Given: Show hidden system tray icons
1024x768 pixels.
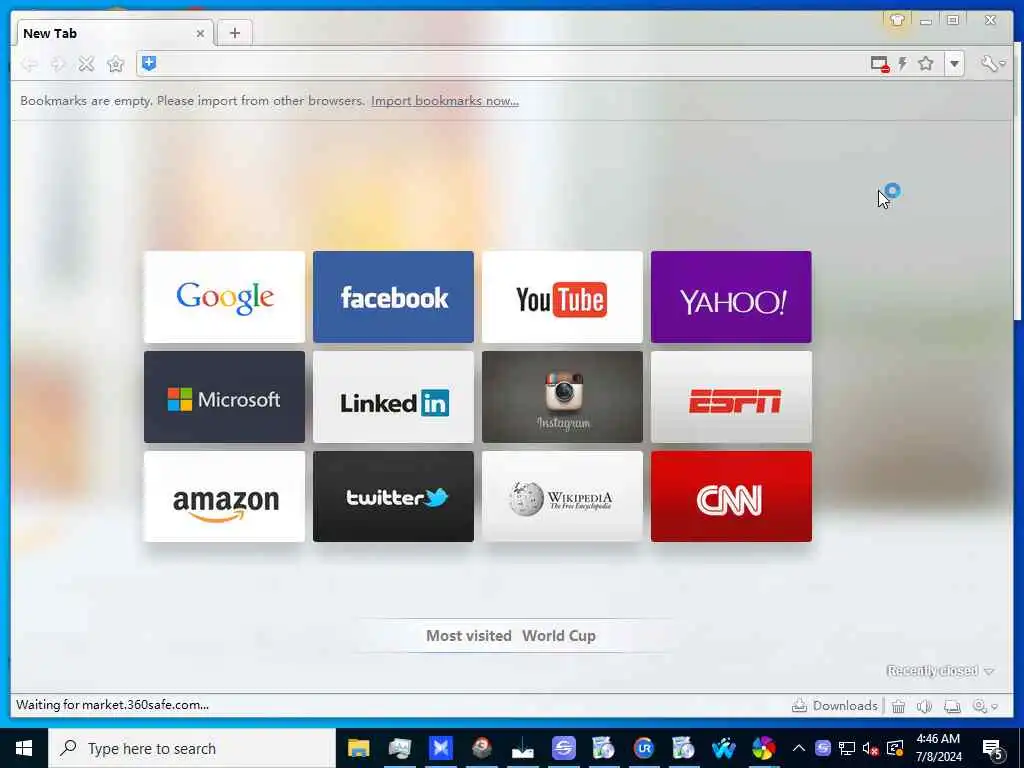Looking at the screenshot, I should (x=798, y=748).
